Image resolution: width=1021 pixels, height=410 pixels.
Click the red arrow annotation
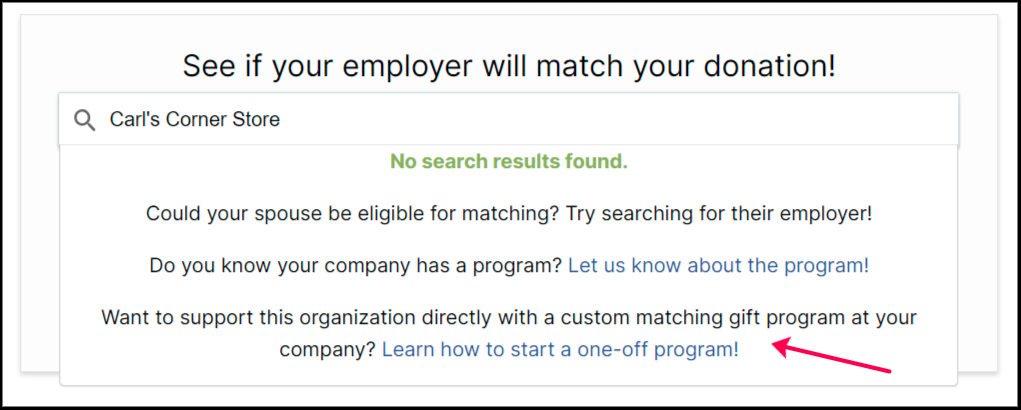click(x=832, y=357)
